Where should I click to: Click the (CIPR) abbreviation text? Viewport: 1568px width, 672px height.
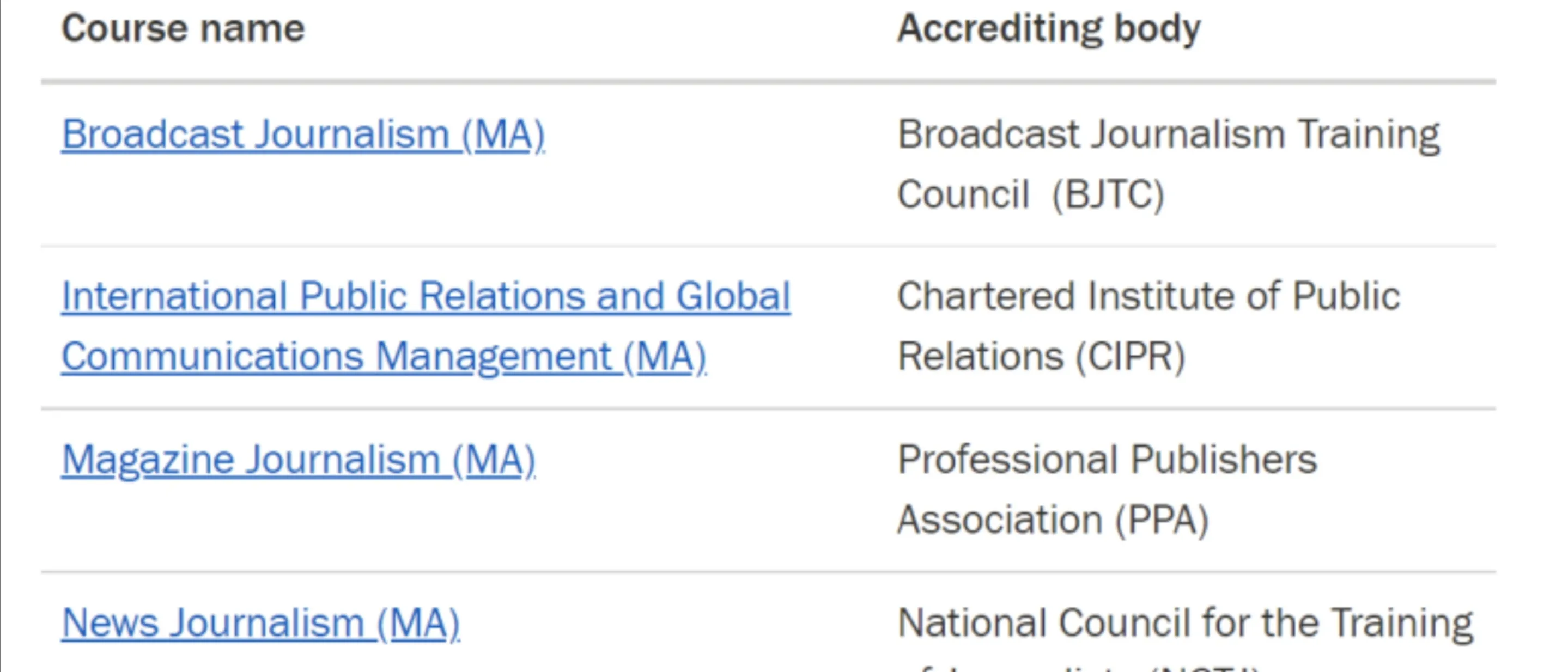1130,356
